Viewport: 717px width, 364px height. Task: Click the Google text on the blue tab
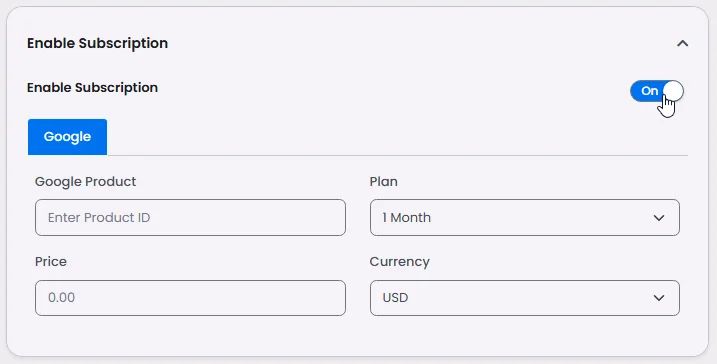point(67,137)
